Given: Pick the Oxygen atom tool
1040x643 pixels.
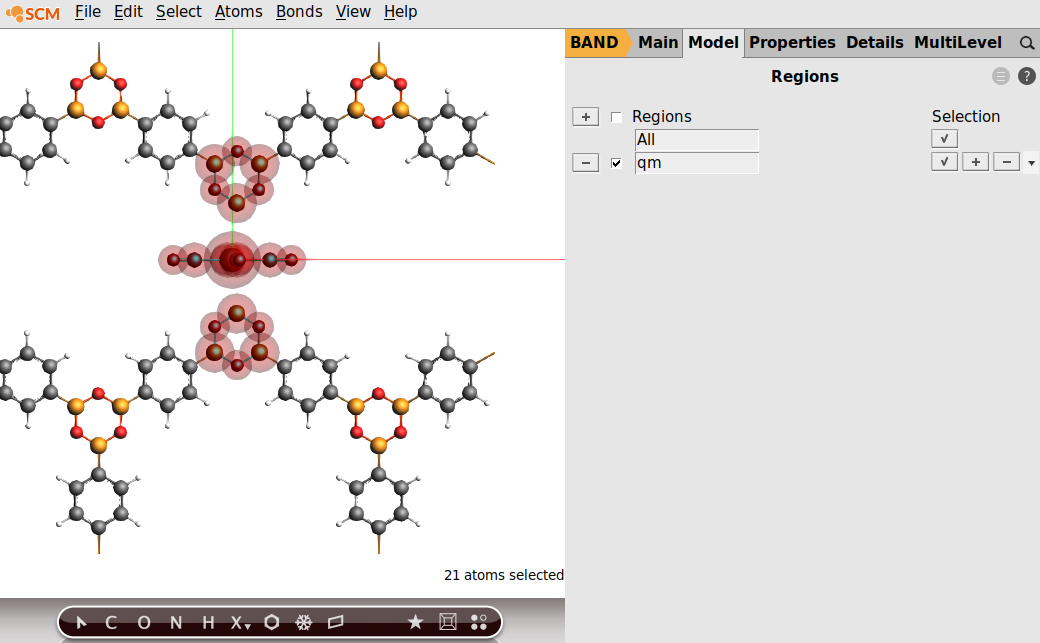Looking at the screenshot, I should 143,621.
